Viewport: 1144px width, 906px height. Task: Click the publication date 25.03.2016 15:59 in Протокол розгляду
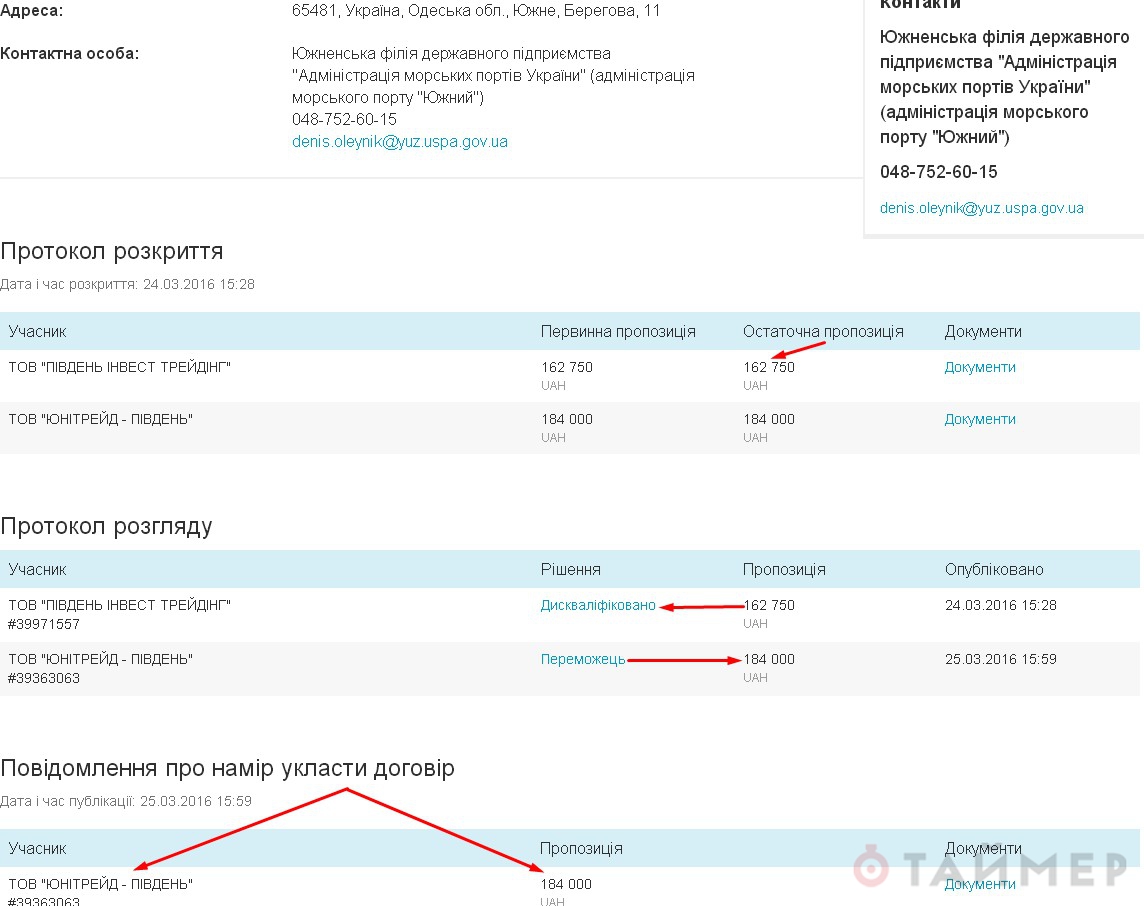point(1000,659)
